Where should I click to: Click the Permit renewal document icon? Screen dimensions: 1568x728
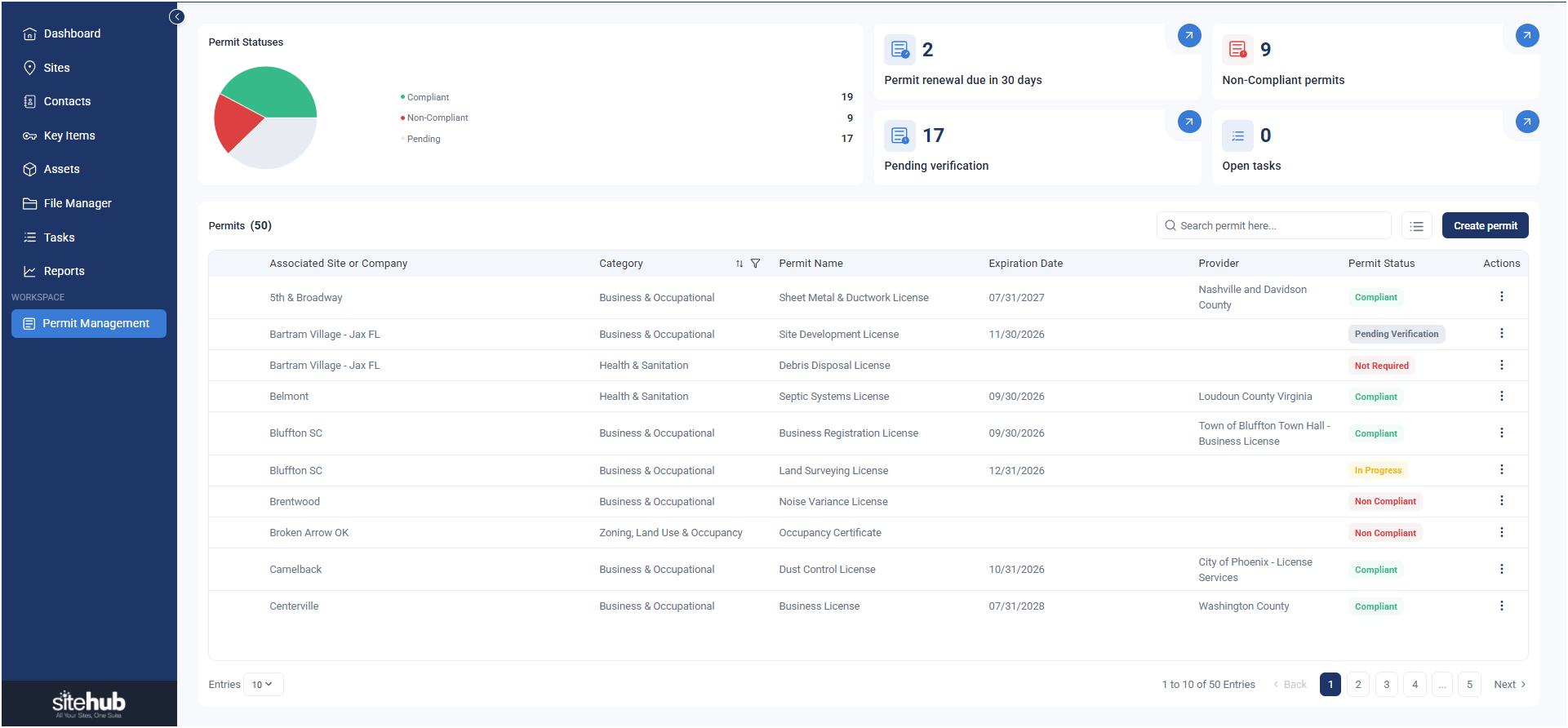tap(899, 50)
